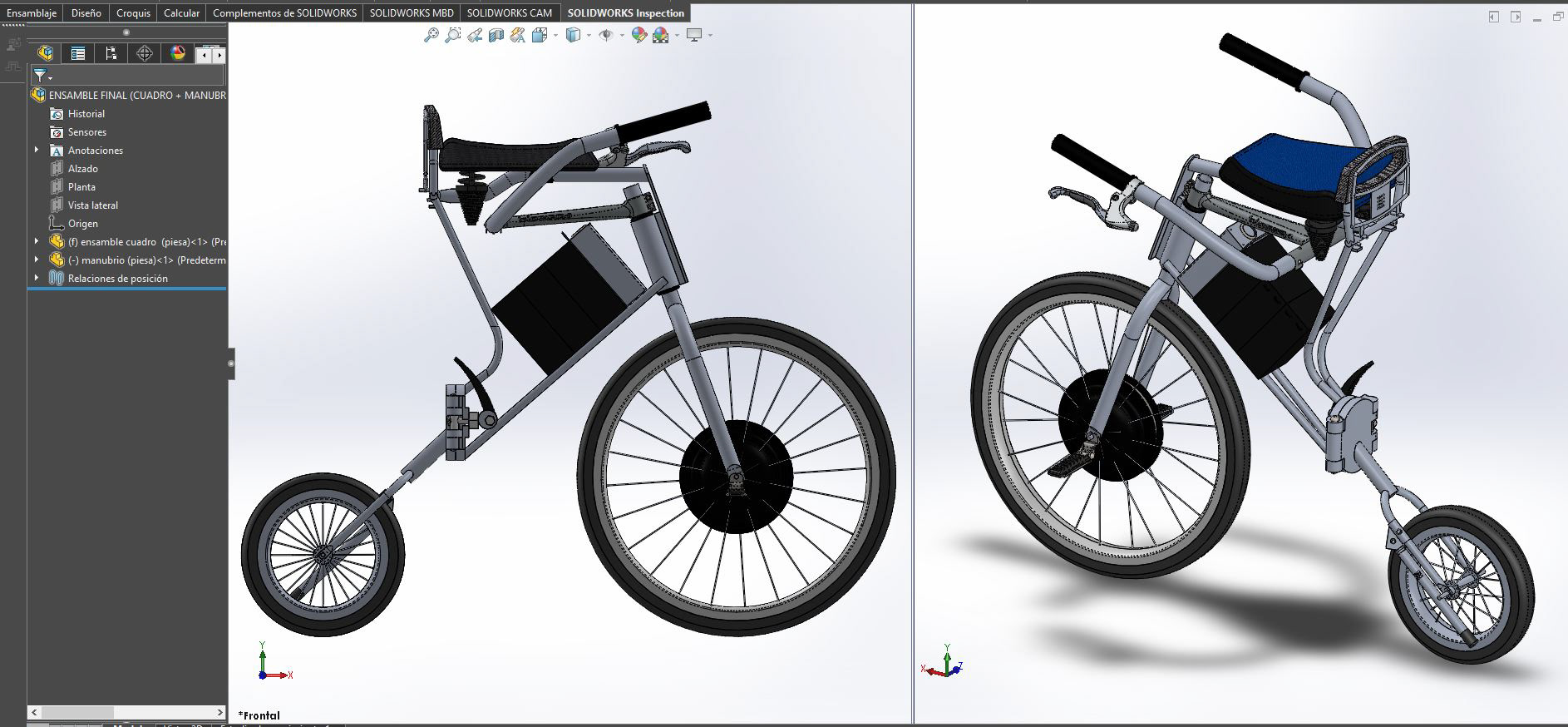
Task: Click tree horizontal scrollbar right arrow
Action: point(220,713)
